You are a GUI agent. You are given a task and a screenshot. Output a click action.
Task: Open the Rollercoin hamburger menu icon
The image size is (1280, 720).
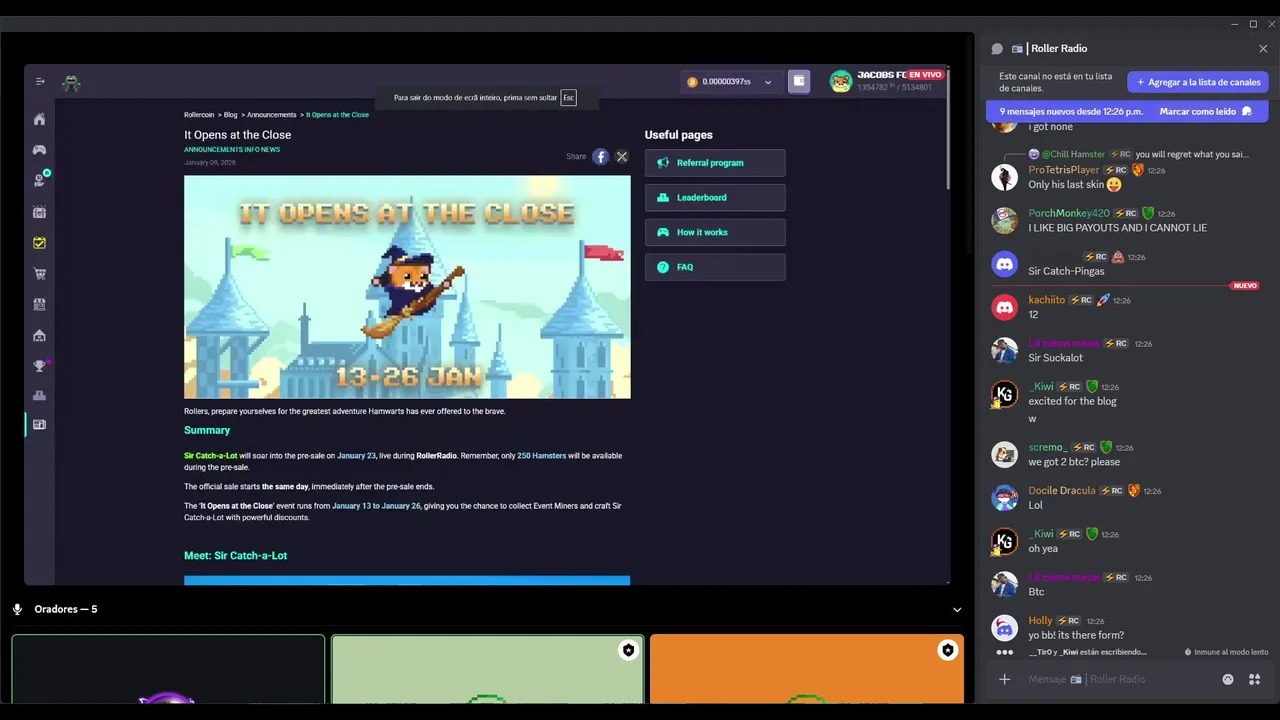(x=40, y=82)
